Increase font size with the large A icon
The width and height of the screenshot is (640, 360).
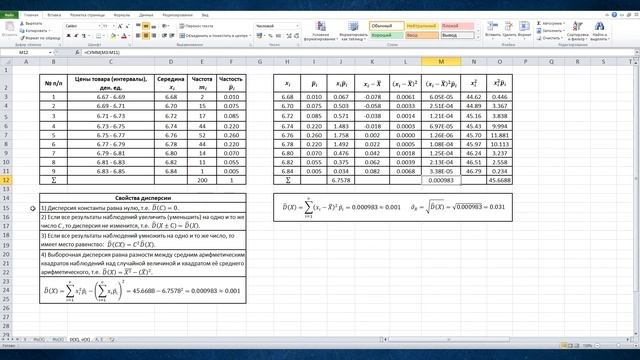point(120,26)
